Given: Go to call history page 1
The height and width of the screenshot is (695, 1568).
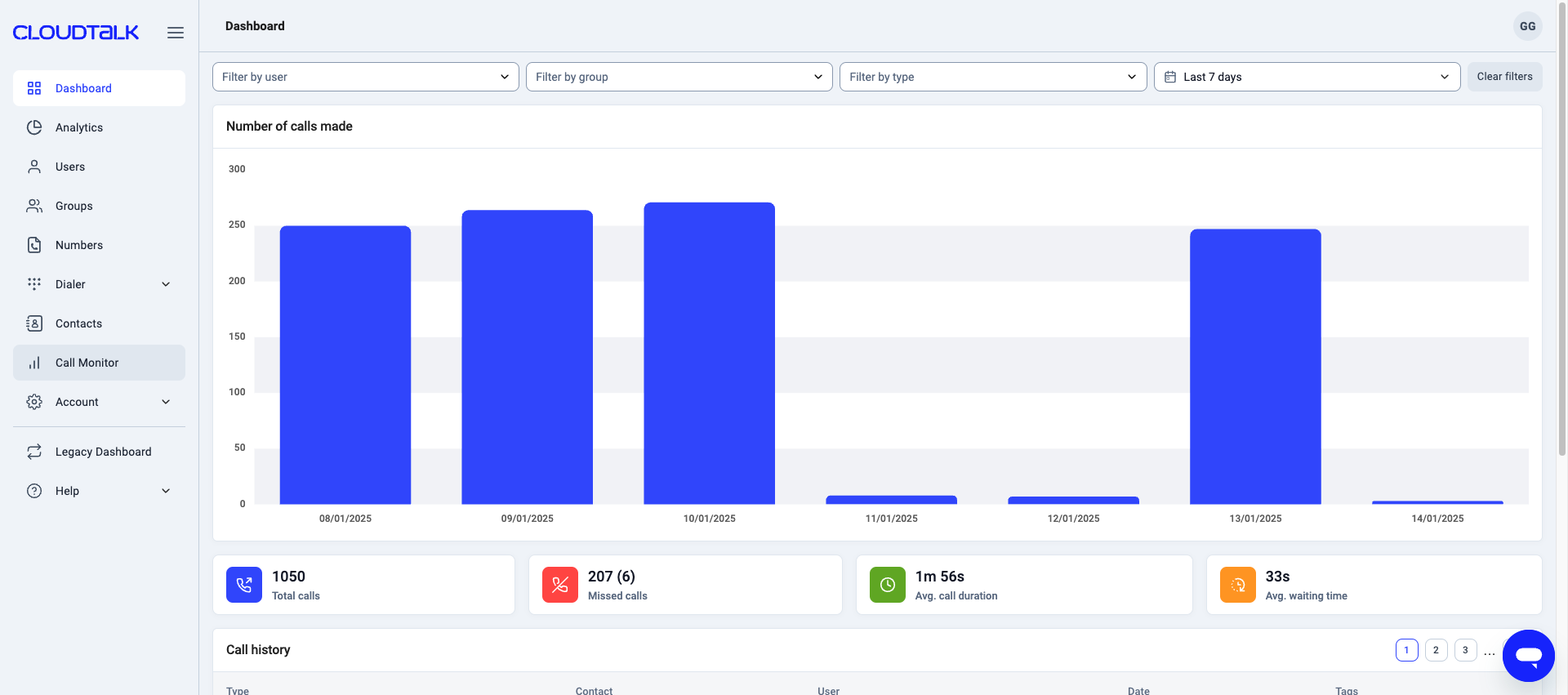Looking at the screenshot, I should [x=1407, y=650].
